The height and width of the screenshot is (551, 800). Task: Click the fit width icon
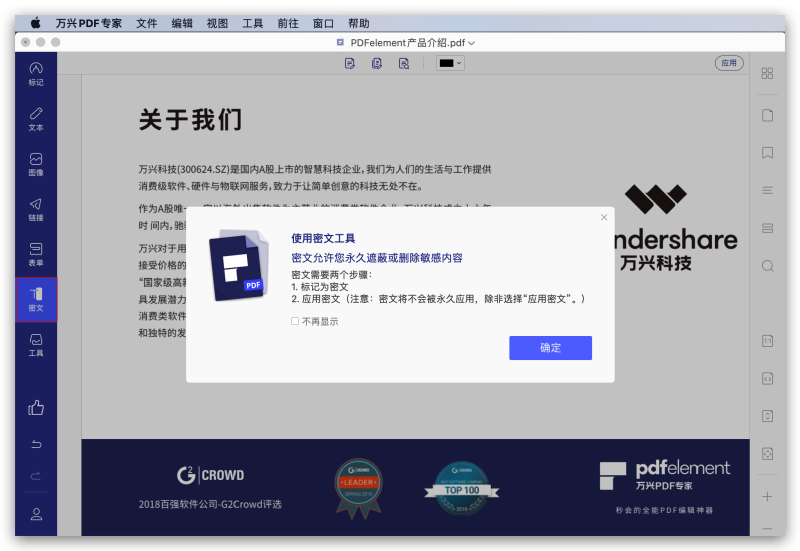tap(767, 379)
